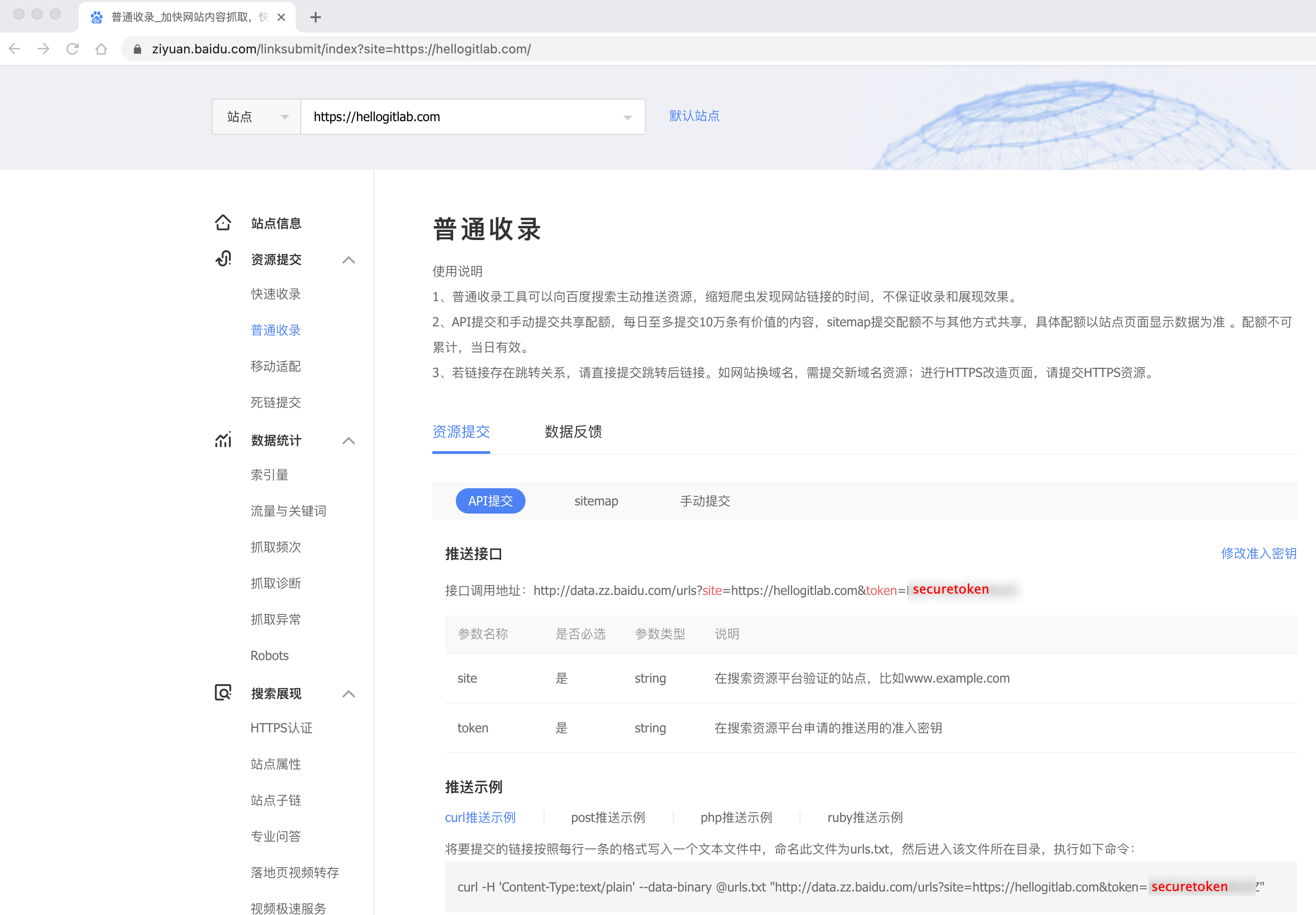
Task: Open 抓取异常 in the sidebar
Action: [276, 619]
